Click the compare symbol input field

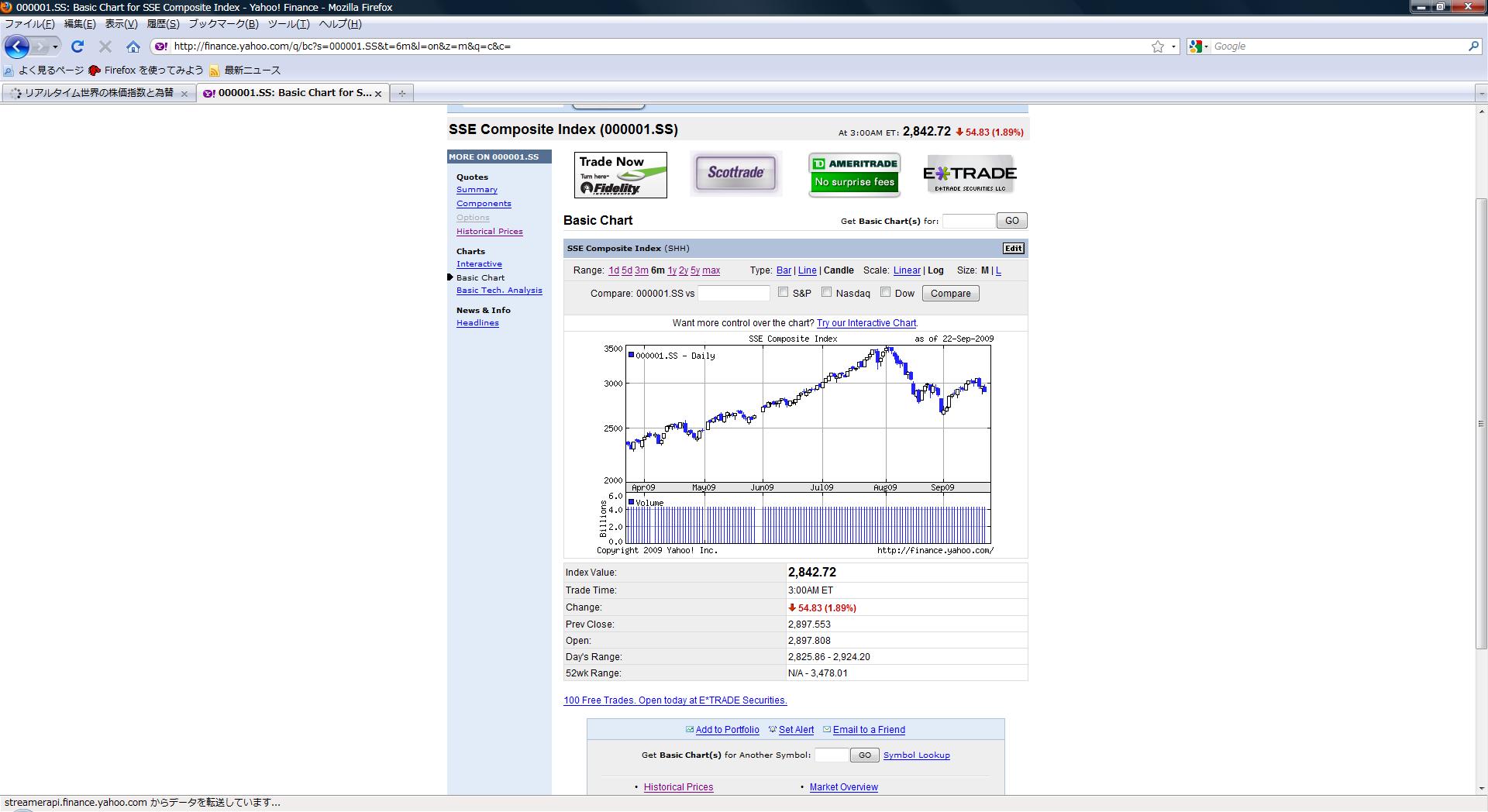[x=733, y=293]
